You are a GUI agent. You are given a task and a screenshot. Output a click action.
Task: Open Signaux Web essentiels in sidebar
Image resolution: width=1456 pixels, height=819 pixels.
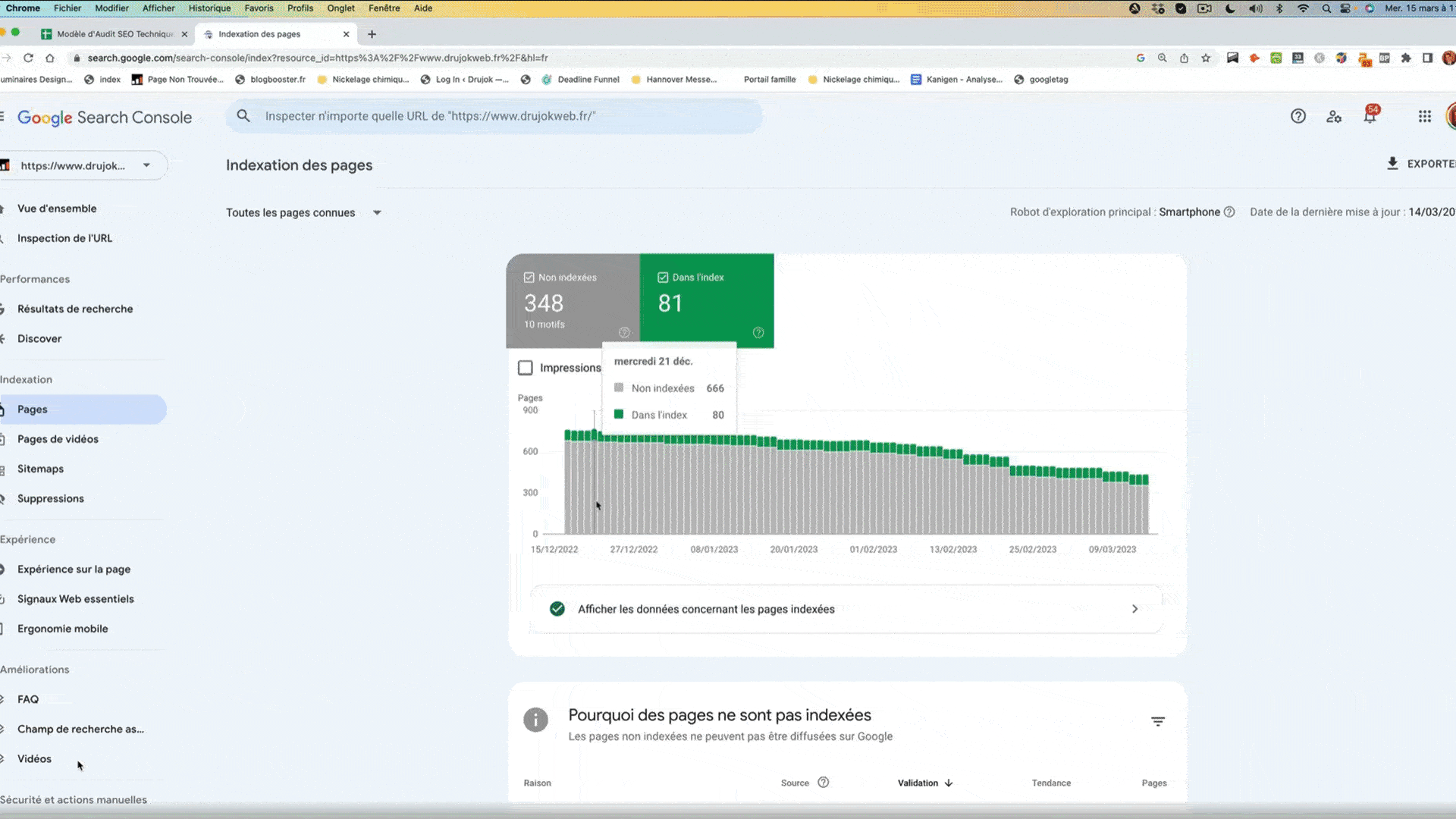76,599
